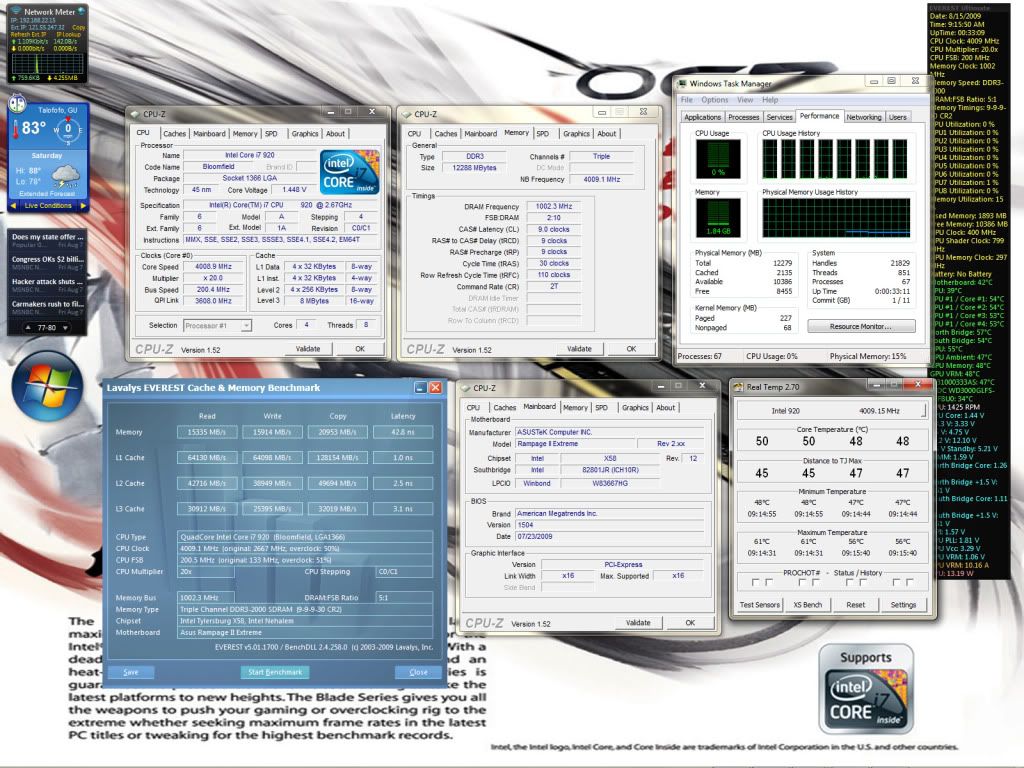Click the XS Bench button in Real Temp

pyautogui.click(x=808, y=605)
